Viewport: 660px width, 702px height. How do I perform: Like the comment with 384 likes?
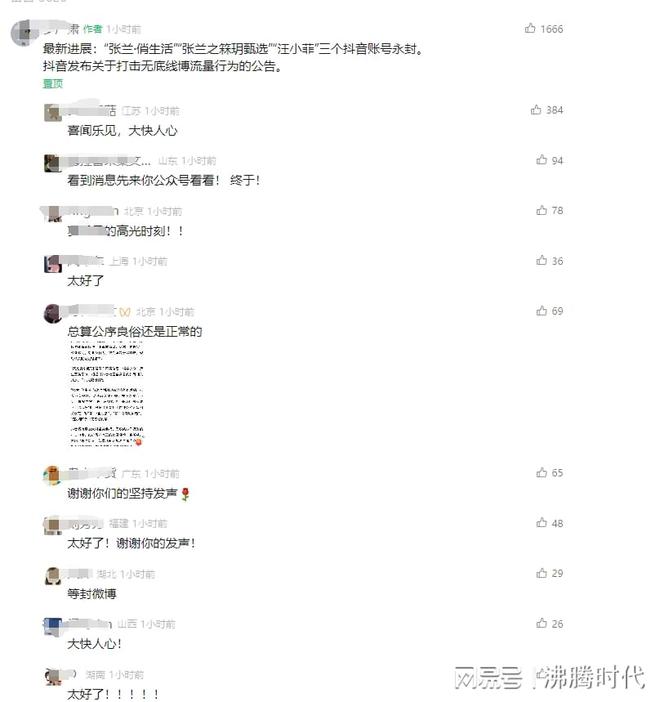(536, 110)
